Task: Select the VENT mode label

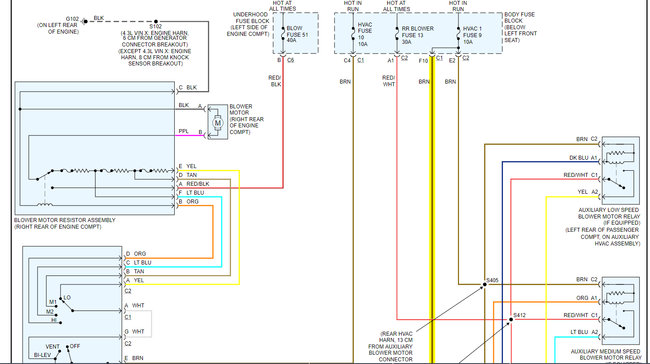Action: click(x=53, y=347)
